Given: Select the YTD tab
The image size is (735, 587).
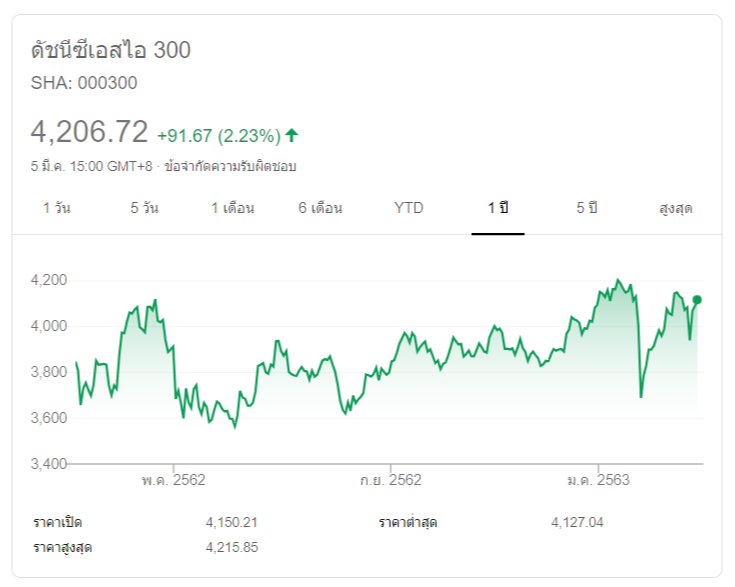Looking at the screenshot, I should point(408,208).
